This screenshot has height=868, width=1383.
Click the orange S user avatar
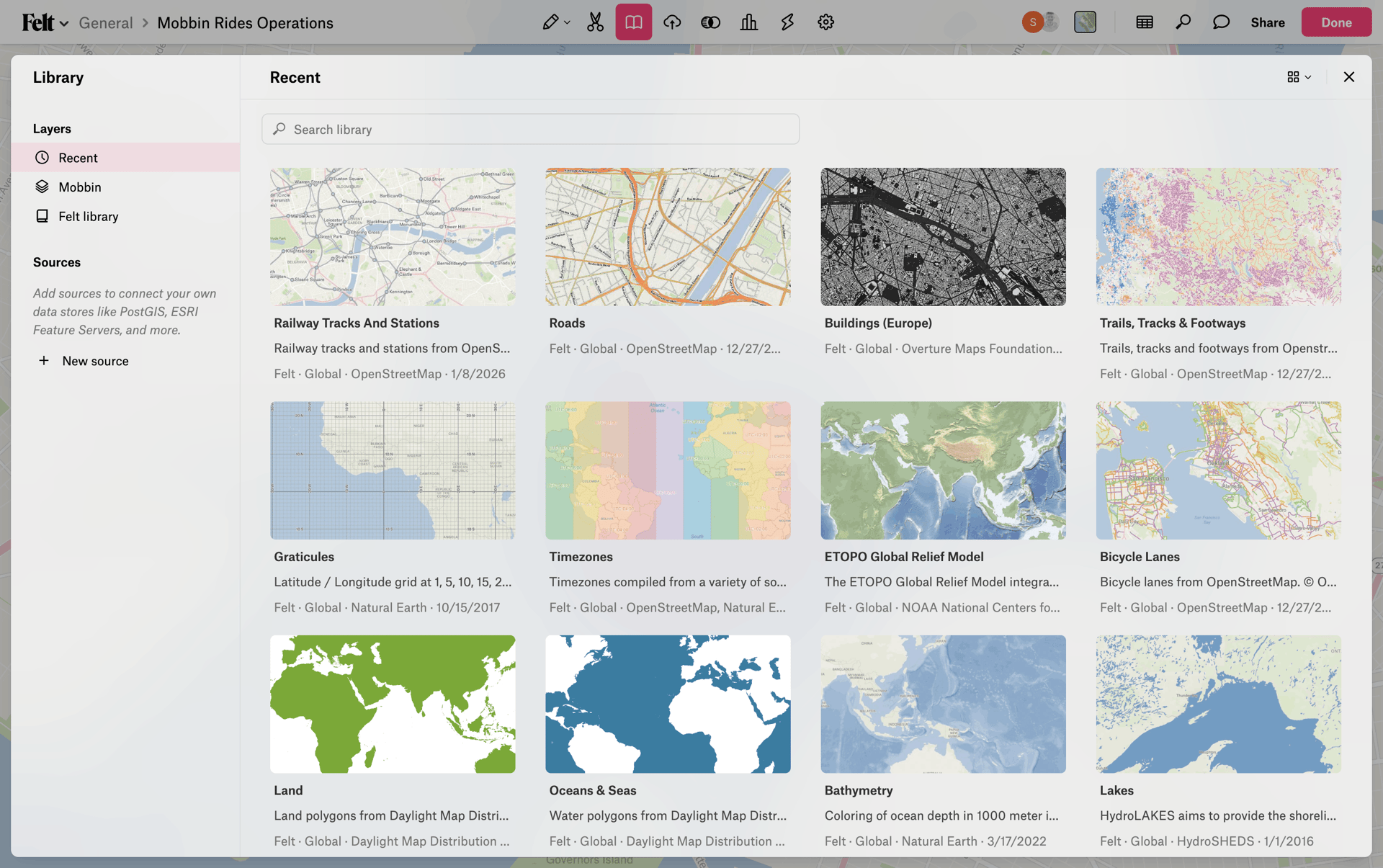(1032, 22)
